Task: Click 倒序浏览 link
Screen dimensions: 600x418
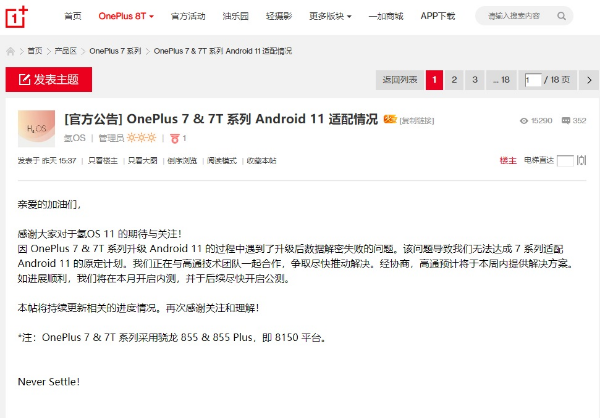Action: pyautogui.click(x=182, y=161)
